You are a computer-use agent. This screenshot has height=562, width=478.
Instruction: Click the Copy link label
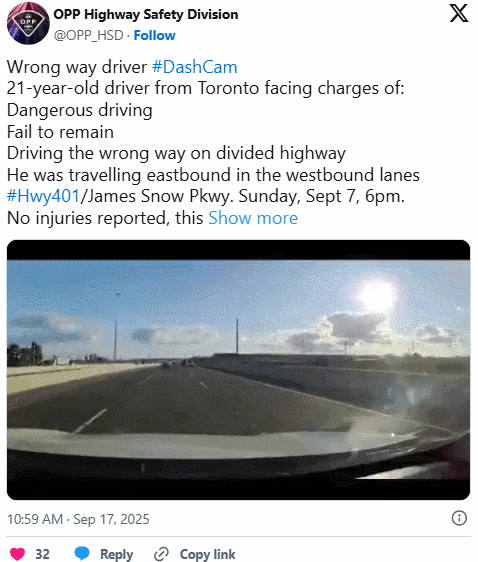207,554
